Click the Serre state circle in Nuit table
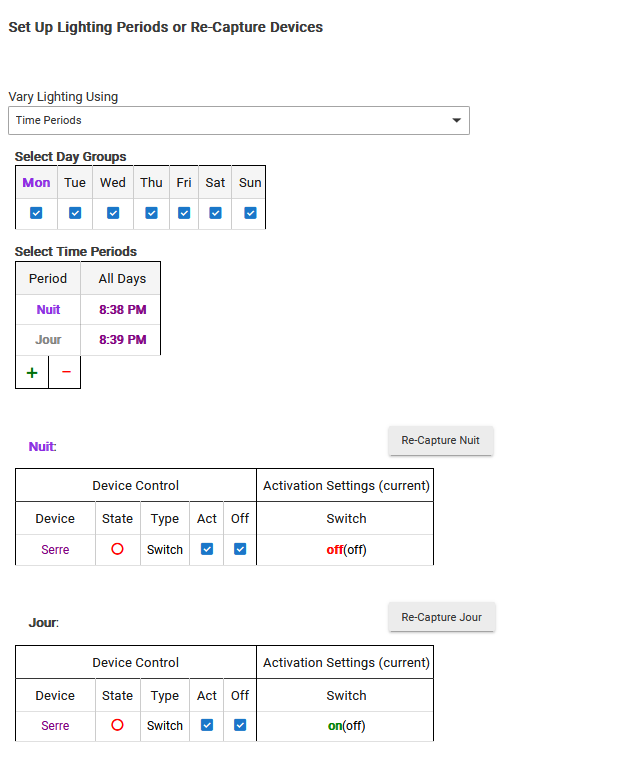 coord(117,549)
